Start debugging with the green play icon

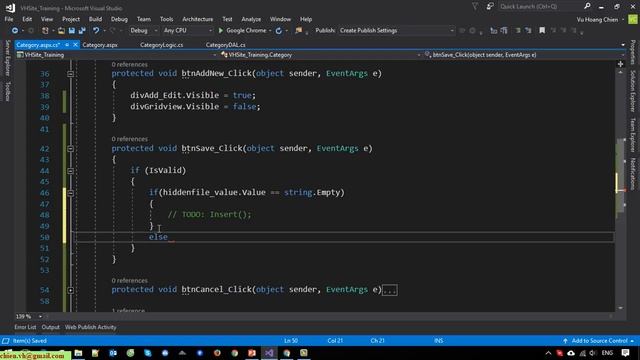(221, 31)
